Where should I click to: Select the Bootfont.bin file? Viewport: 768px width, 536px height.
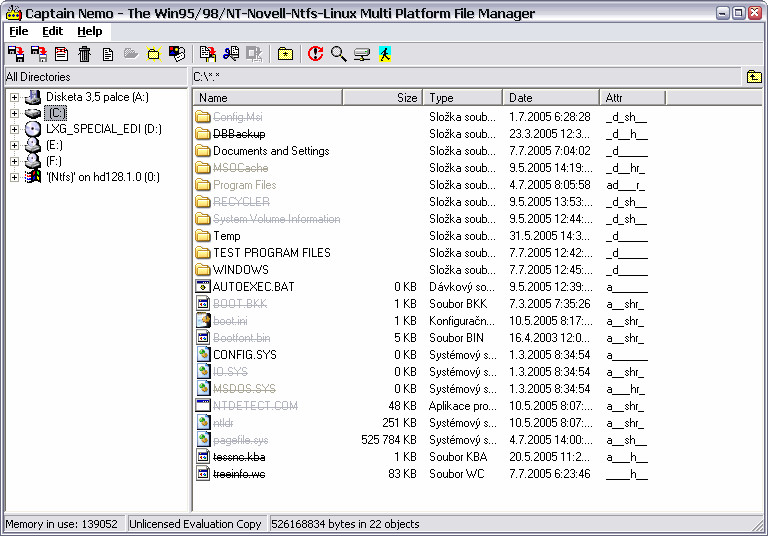click(x=241, y=338)
